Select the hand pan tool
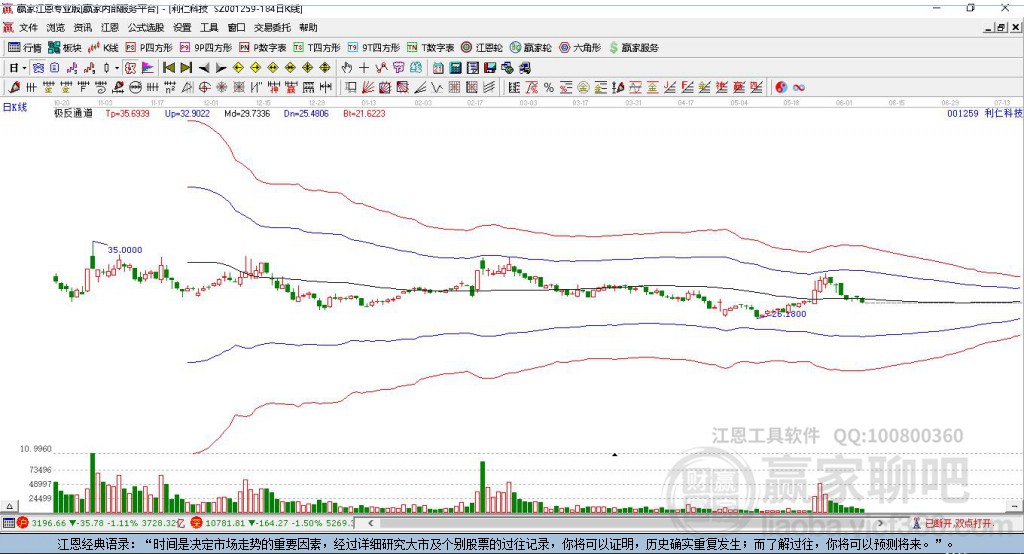The height and width of the screenshot is (554, 1024). pos(347,68)
